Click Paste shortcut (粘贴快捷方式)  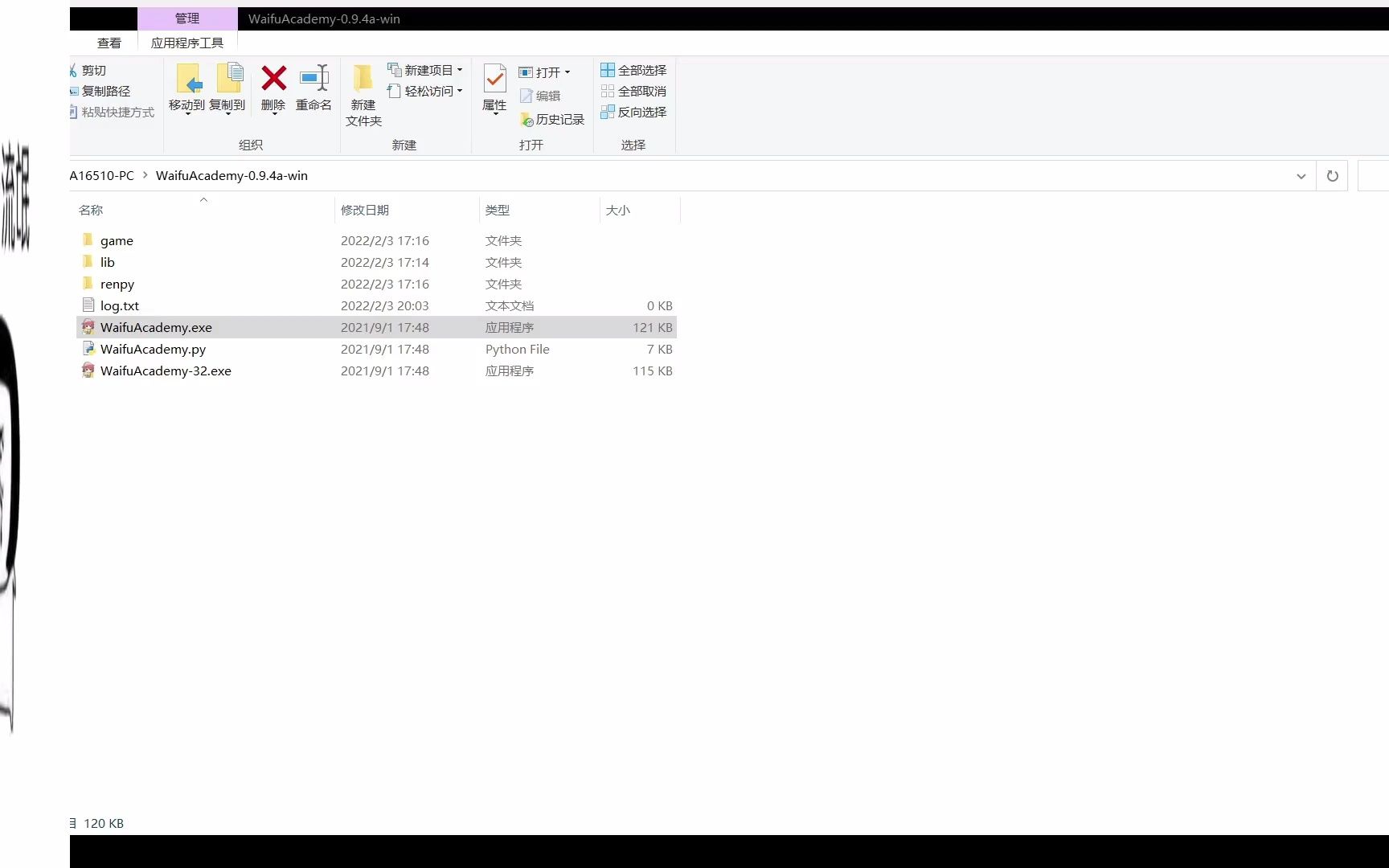pos(113,113)
